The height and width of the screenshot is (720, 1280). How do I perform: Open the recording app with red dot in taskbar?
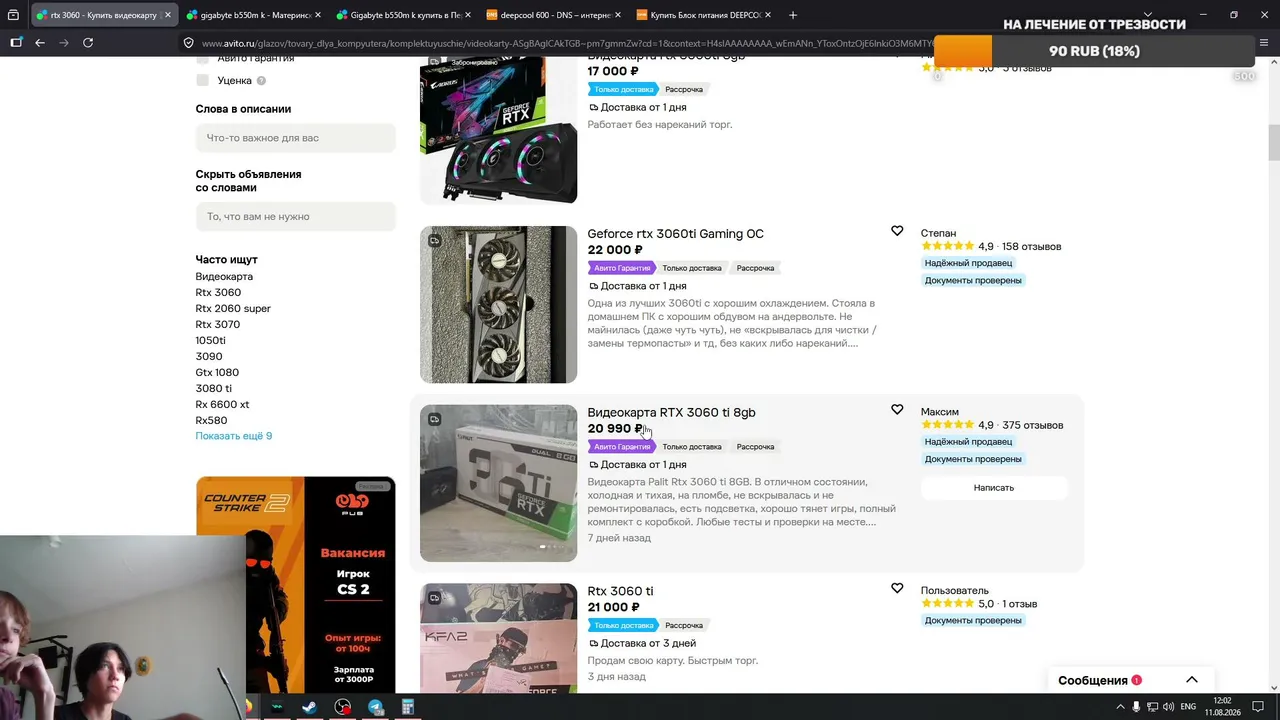click(343, 707)
